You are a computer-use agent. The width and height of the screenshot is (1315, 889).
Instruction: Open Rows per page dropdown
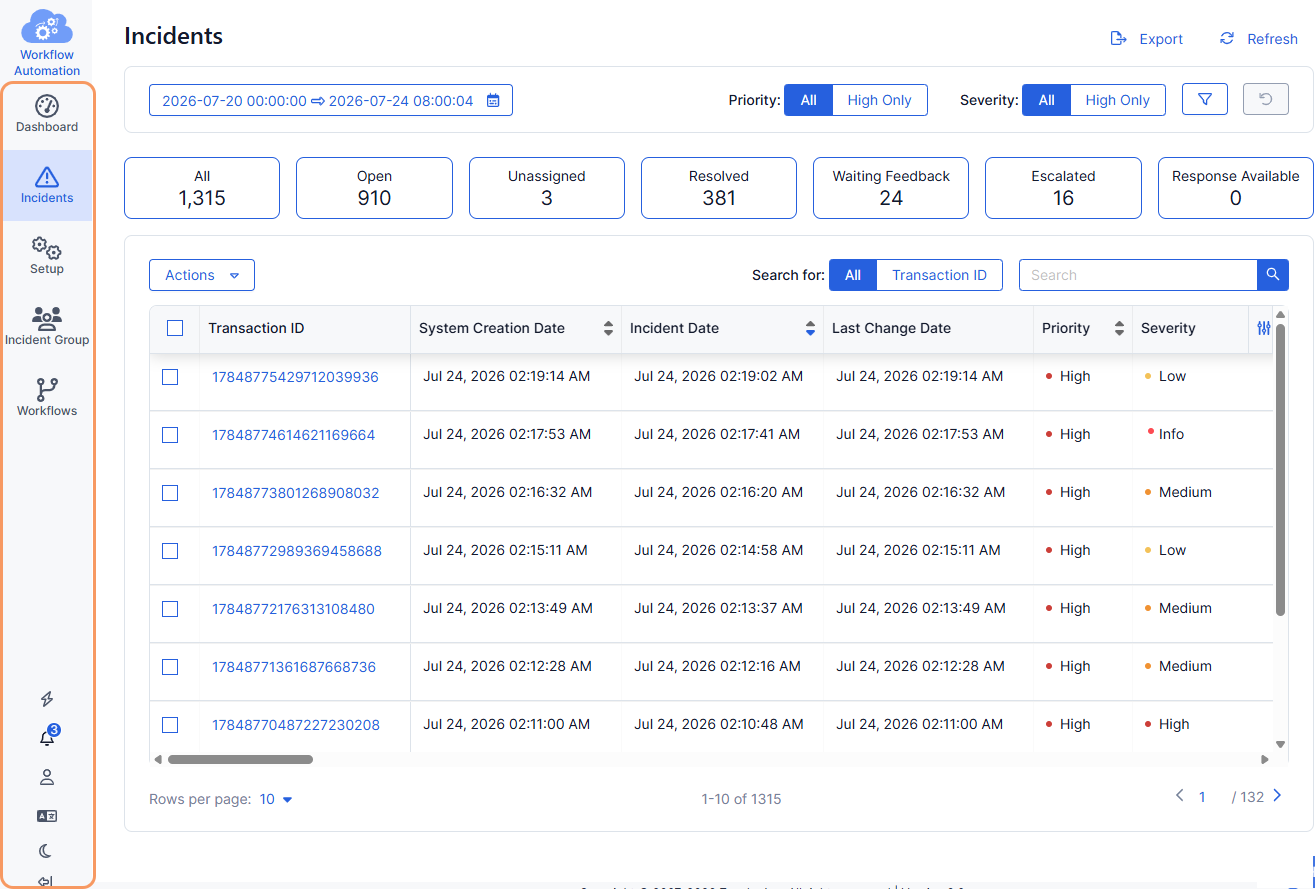tap(276, 799)
